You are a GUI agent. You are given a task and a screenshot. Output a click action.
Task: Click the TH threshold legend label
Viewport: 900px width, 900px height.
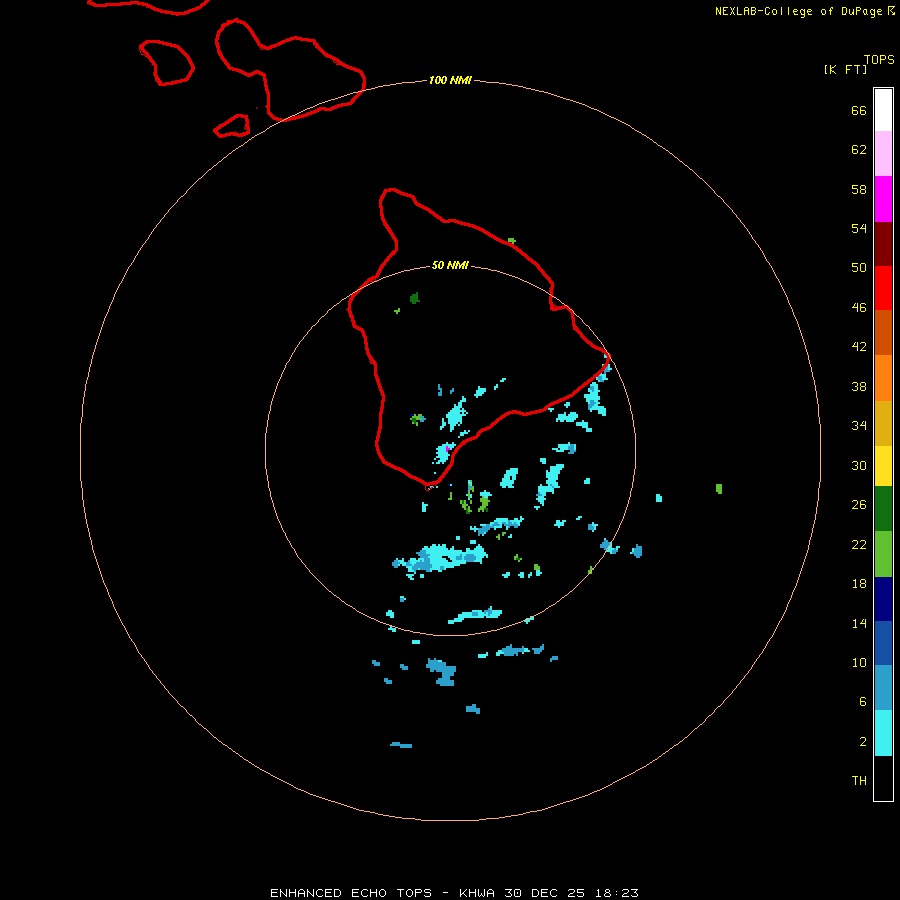click(859, 781)
